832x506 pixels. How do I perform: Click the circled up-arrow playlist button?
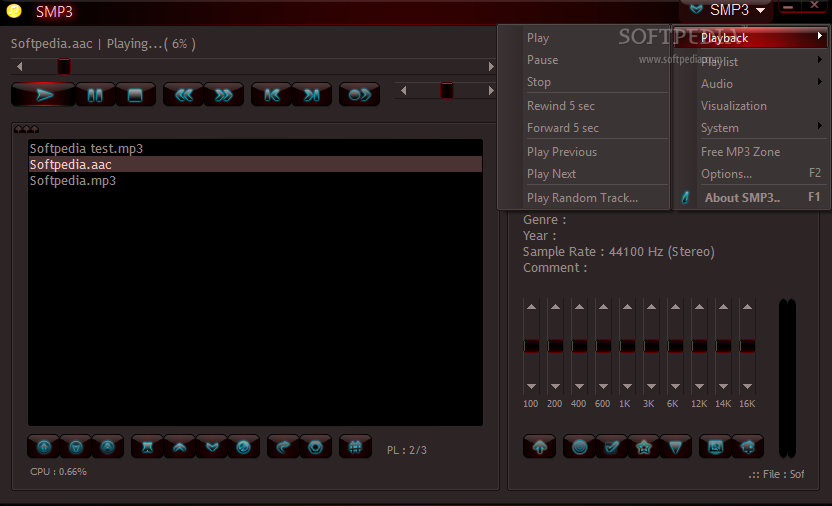point(108,447)
